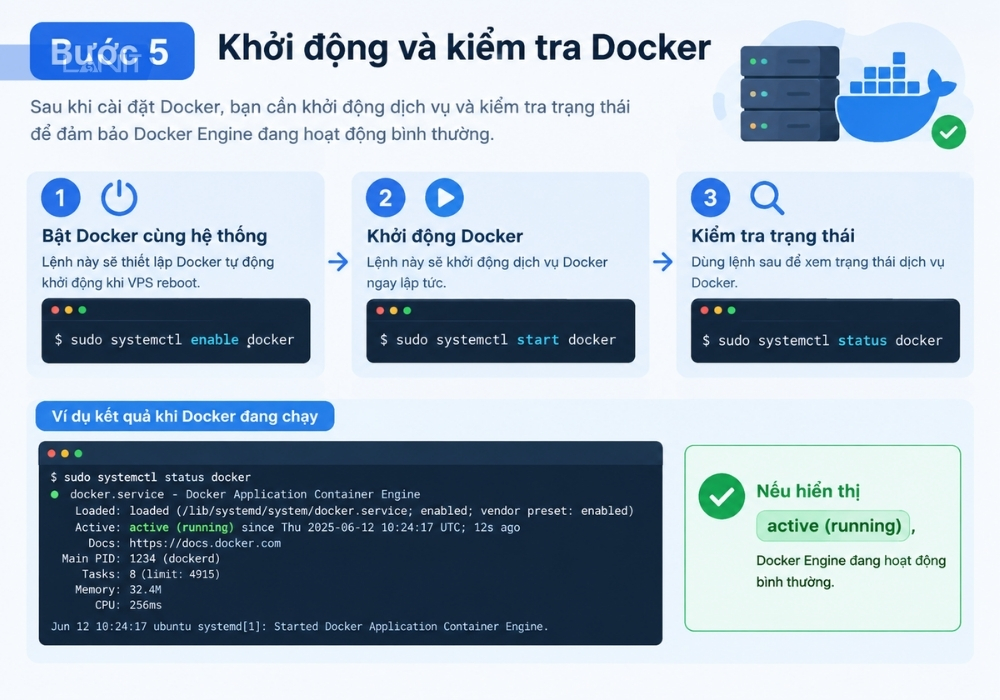Image resolution: width=1000 pixels, height=700 pixels.
Task: Click the play icon above Khởi động Docker
Action: coord(445,198)
